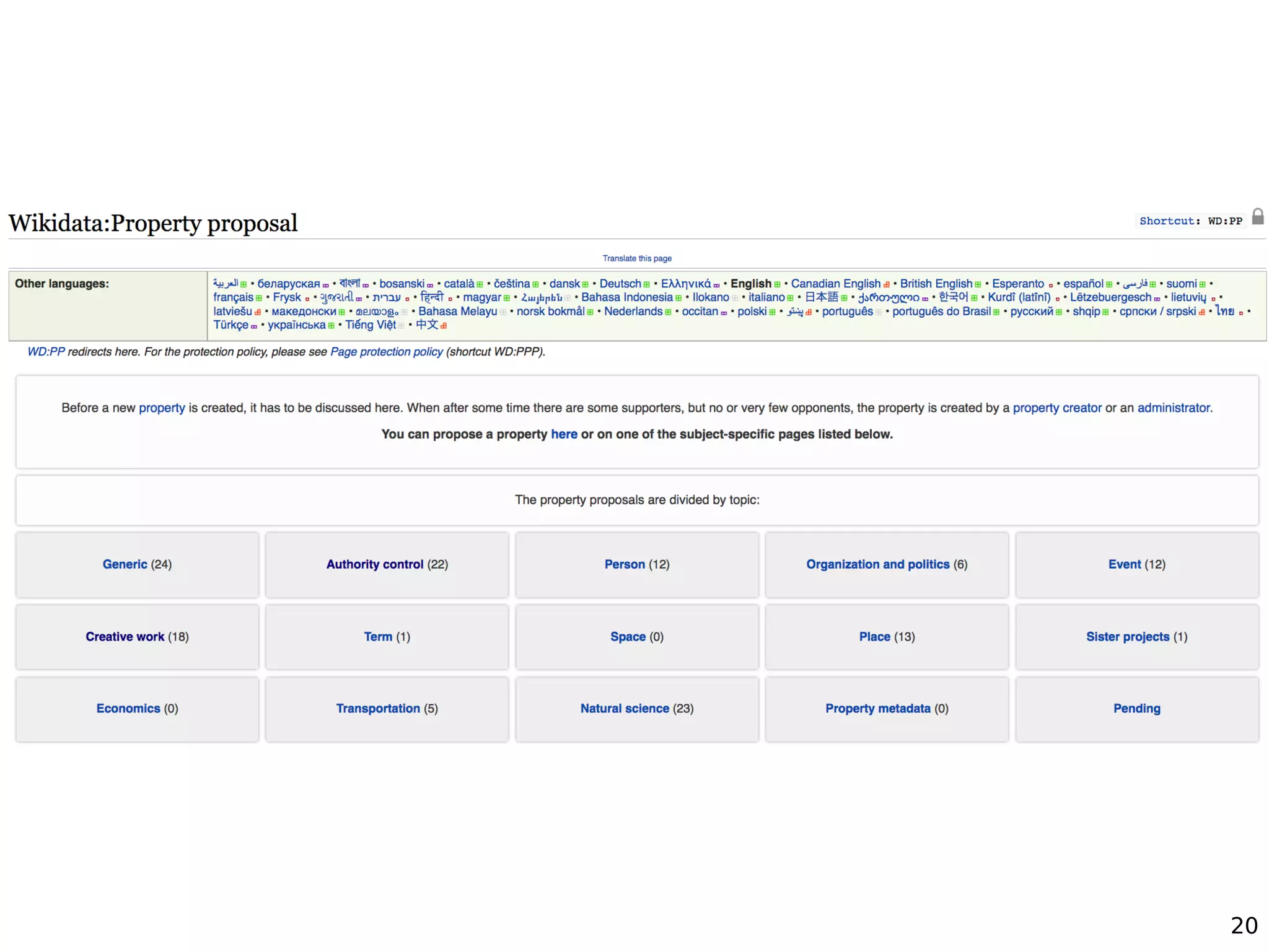Open the Generic proposals topic
This screenshot has height=952, width=1269.
pyautogui.click(x=125, y=564)
